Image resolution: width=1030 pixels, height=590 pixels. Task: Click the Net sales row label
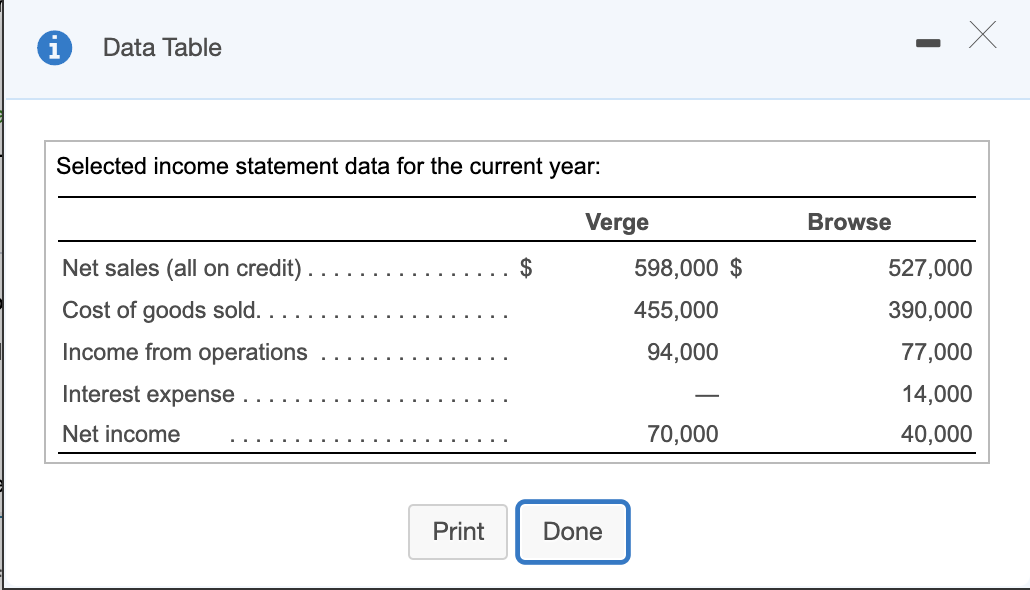pyautogui.click(x=185, y=268)
